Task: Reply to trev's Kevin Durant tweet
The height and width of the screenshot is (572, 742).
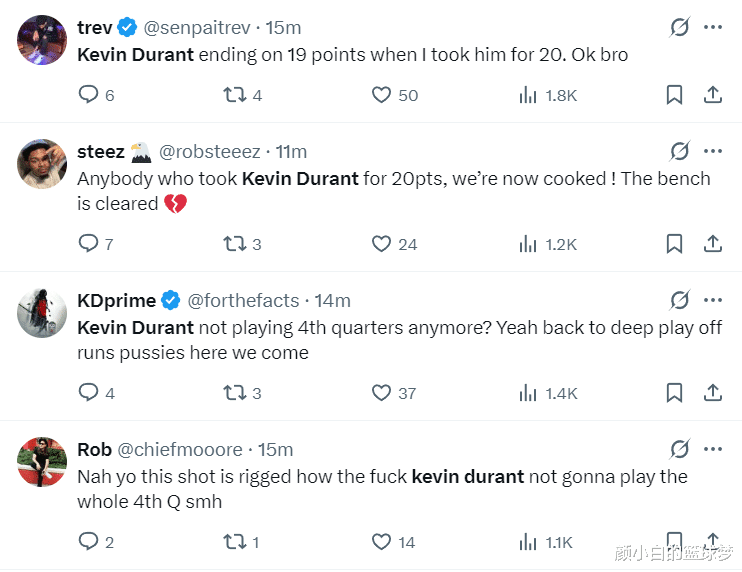Action: click(x=88, y=95)
